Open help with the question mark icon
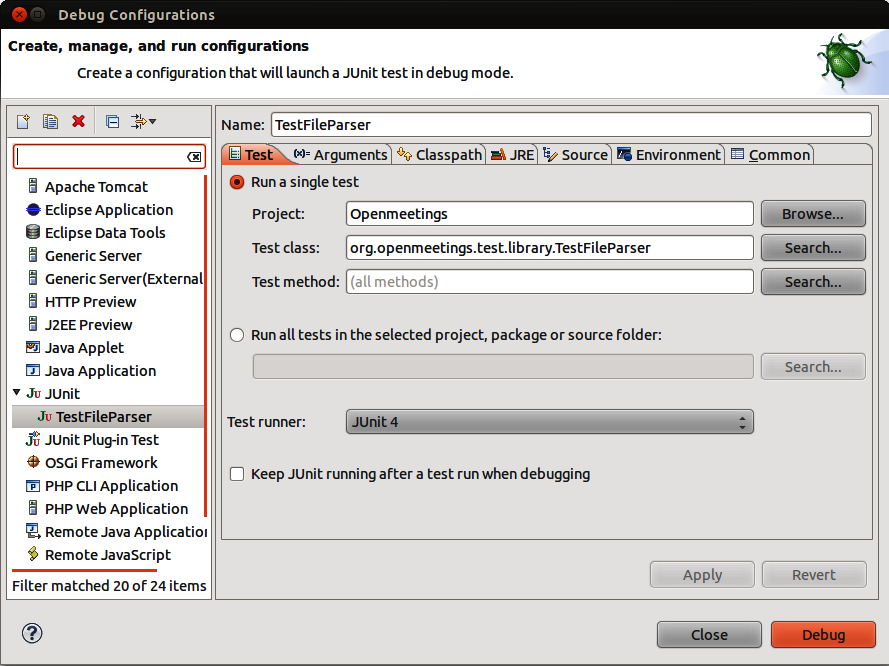 click(32, 633)
